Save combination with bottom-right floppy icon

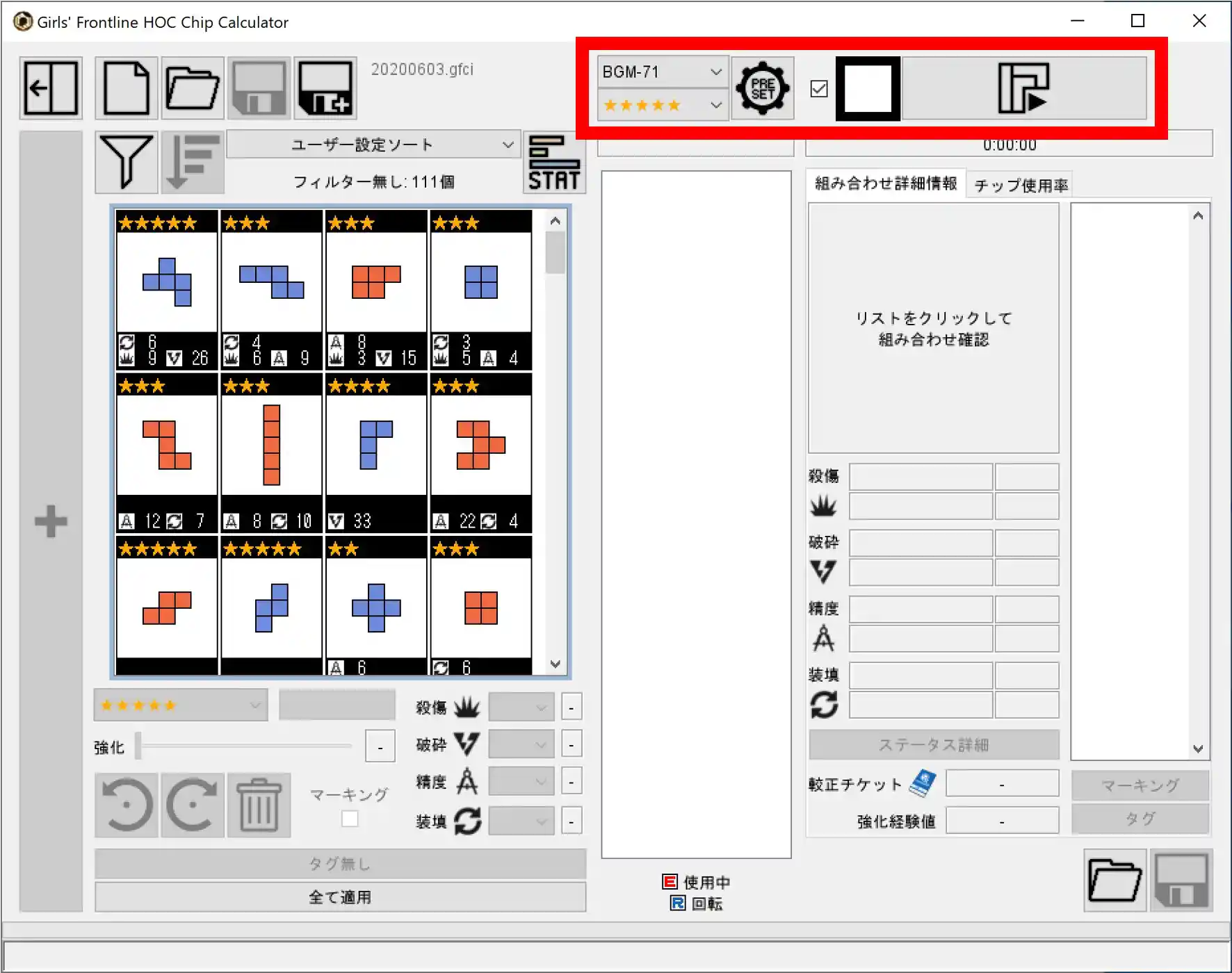(1181, 880)
